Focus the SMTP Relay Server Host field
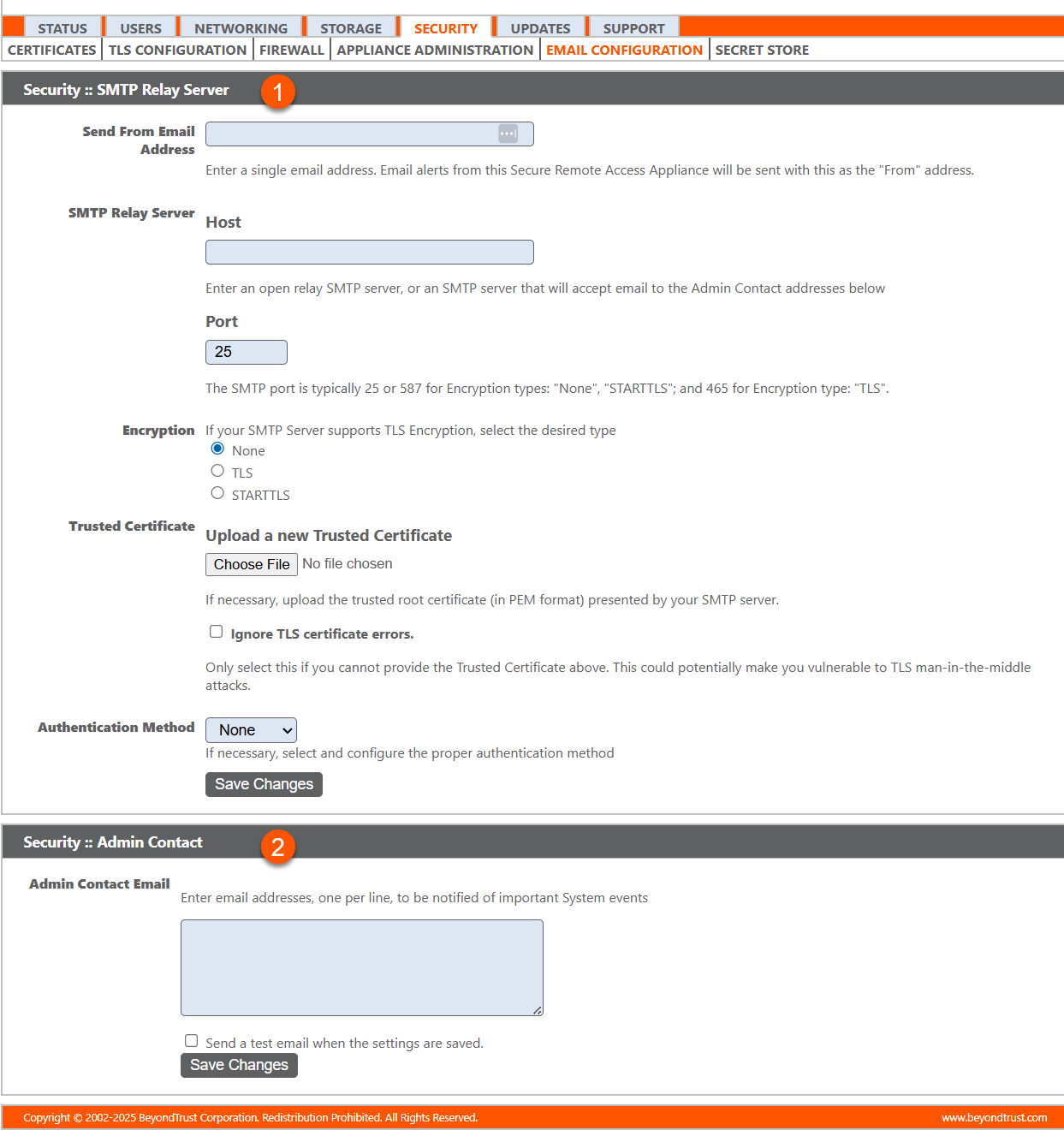Screen dimensions: 1064x1130 pos(369,252)
